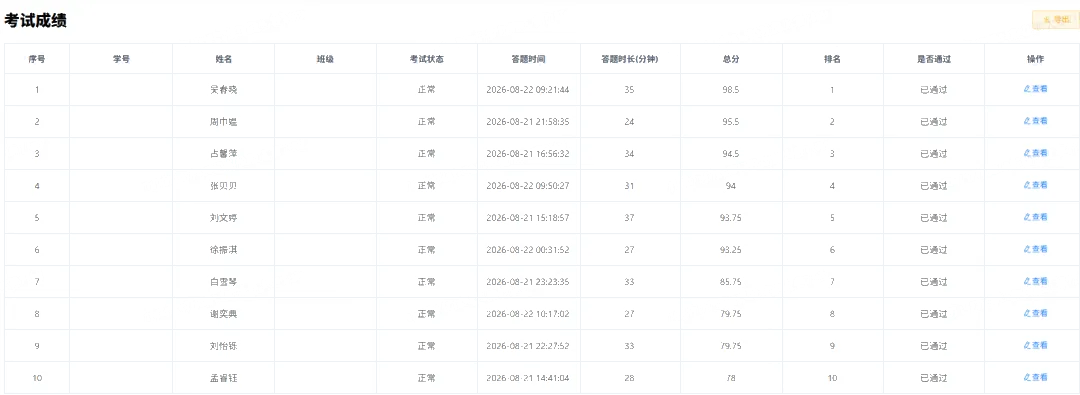
Task: Click the 考试状态 column header
Action: click(x=426, y=59)
